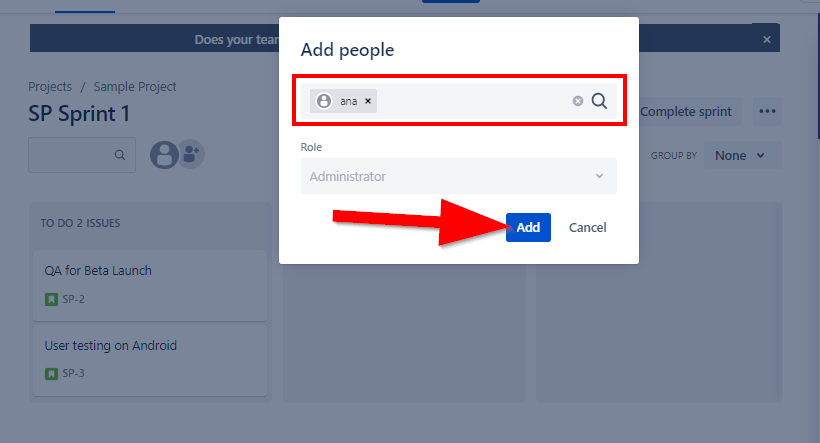
Task: Click the magnifier icon in Add people
Action: pos(599,101)
